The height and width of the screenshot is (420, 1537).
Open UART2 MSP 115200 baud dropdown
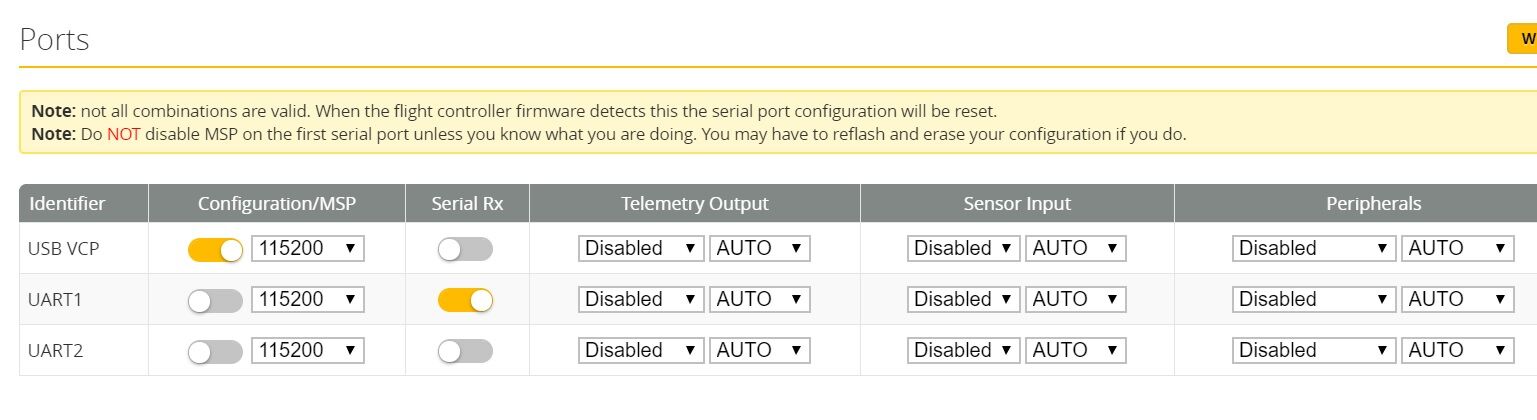click(308, 351)
